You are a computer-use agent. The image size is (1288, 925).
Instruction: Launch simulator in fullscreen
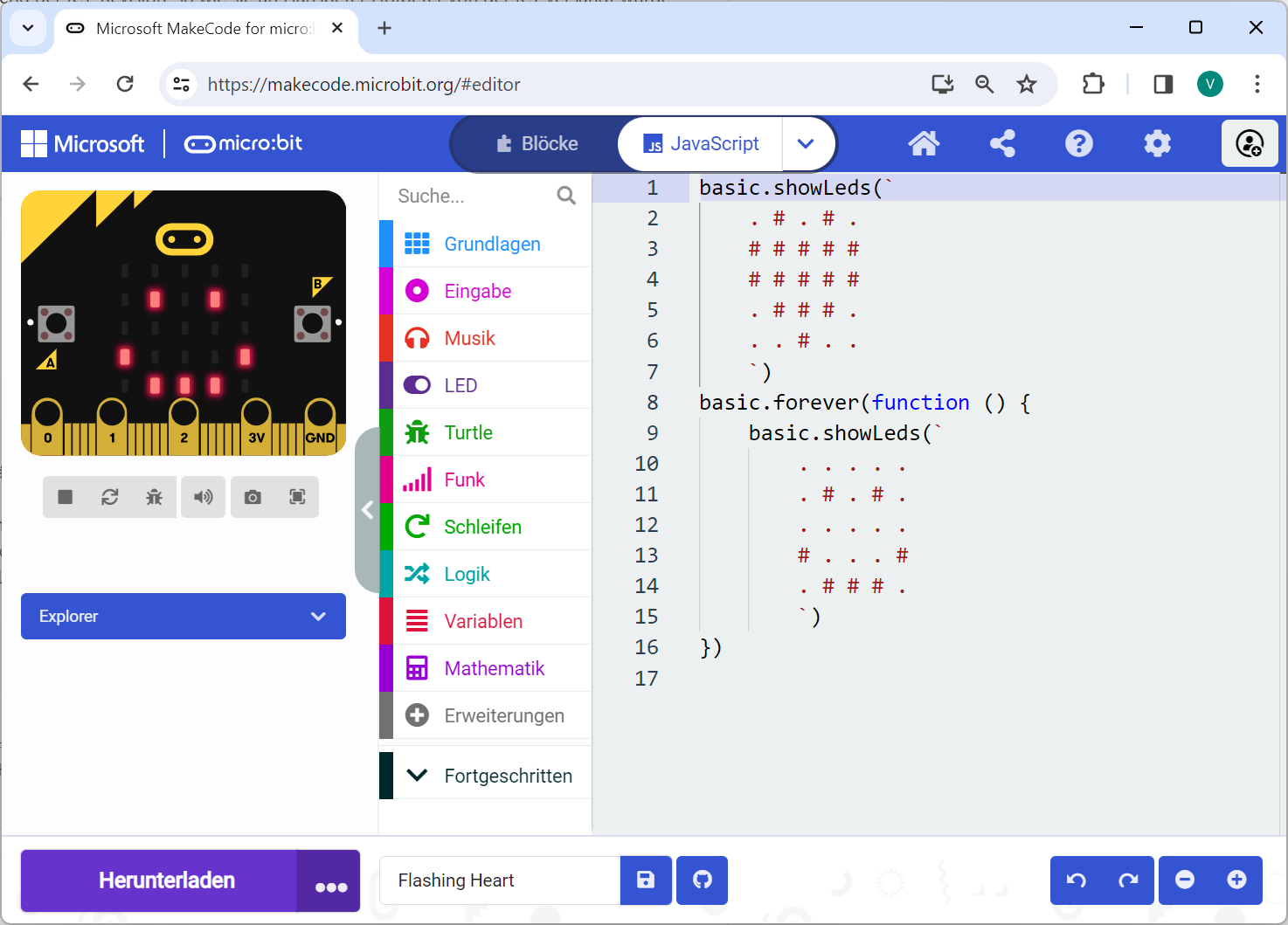[297, 497]
